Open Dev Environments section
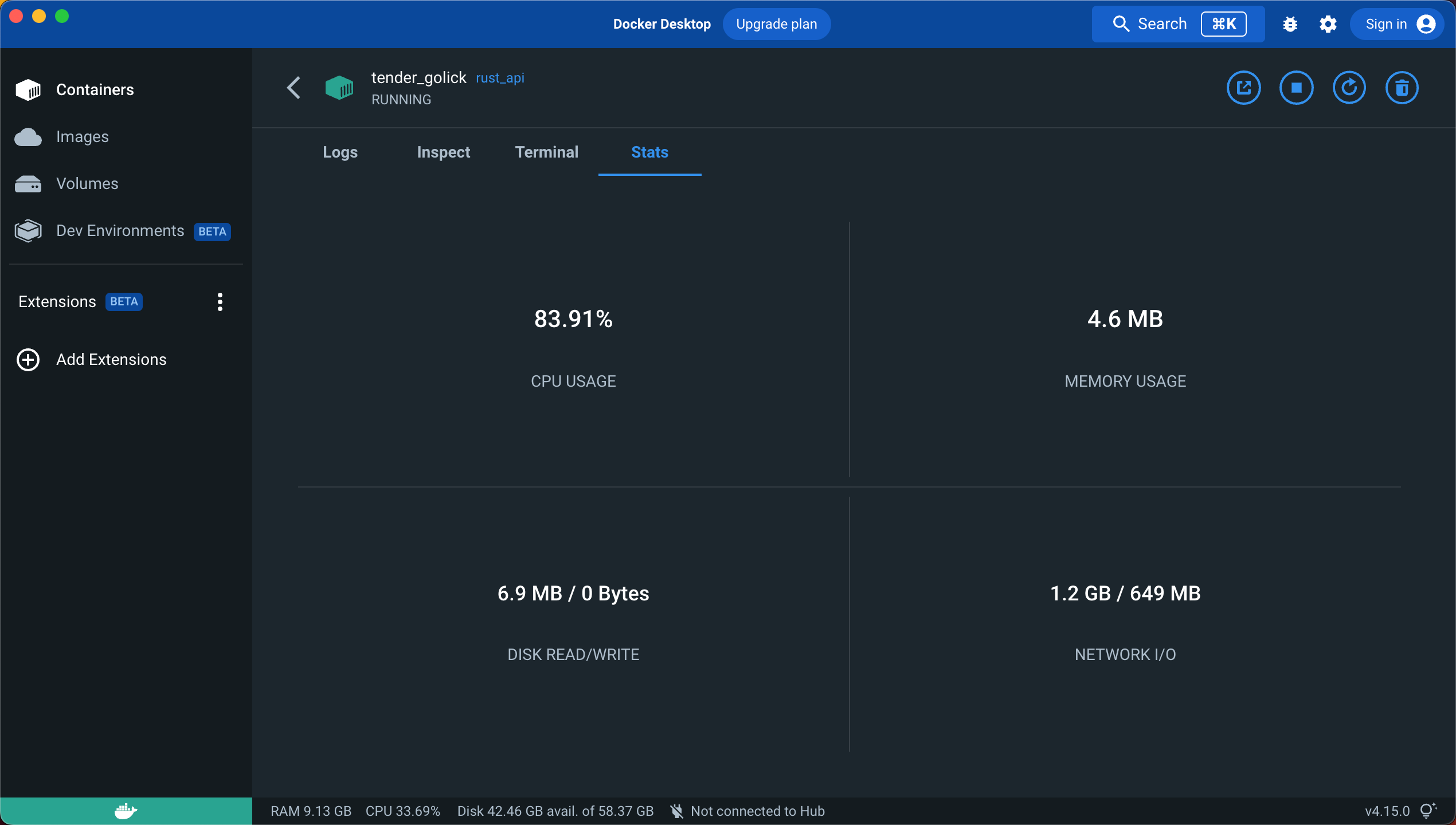This screenshot has width=1456, height=825. [120, 231]
